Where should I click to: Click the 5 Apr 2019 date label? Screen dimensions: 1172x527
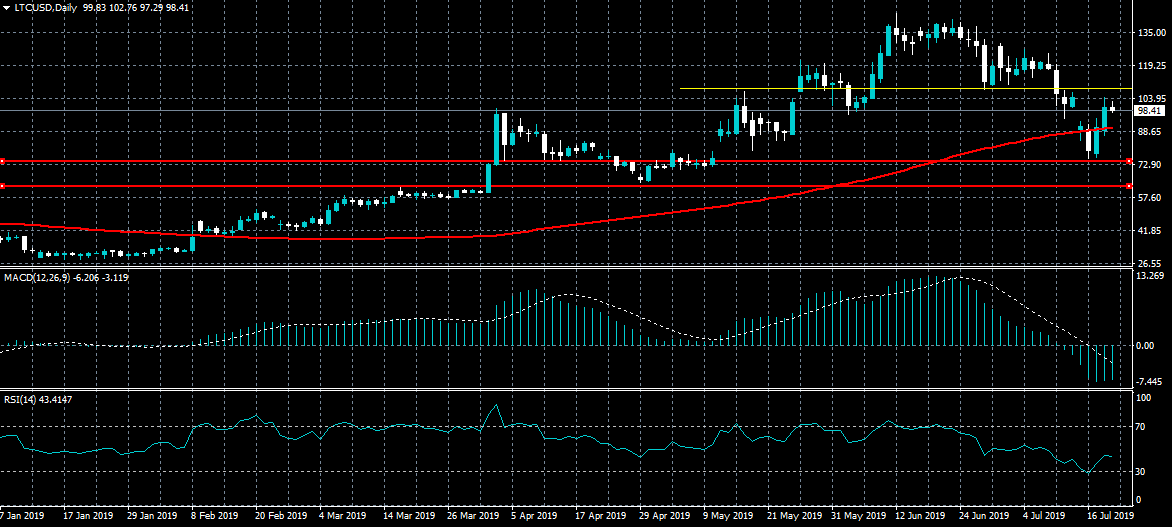pos(534,516)
